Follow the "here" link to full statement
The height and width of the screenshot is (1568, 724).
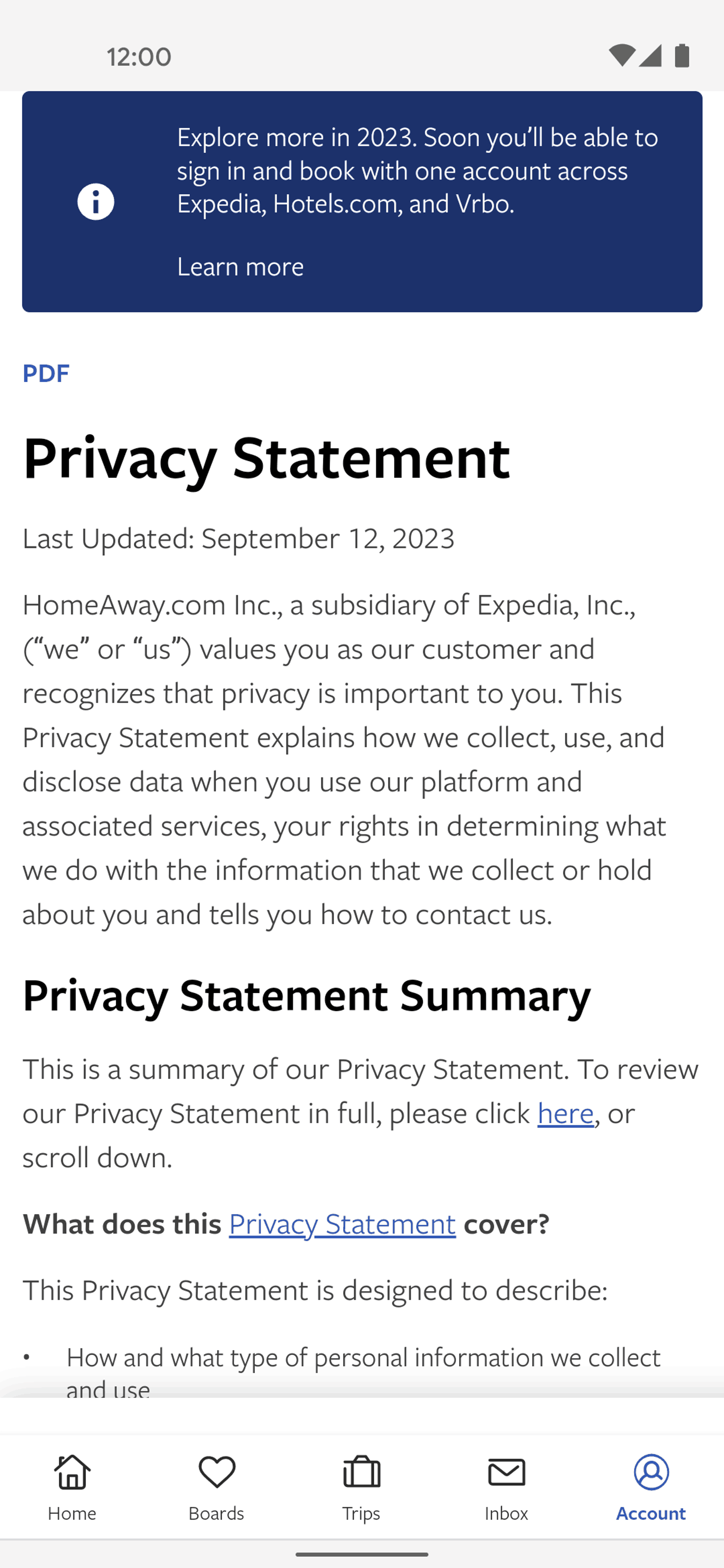(566, 1113)
